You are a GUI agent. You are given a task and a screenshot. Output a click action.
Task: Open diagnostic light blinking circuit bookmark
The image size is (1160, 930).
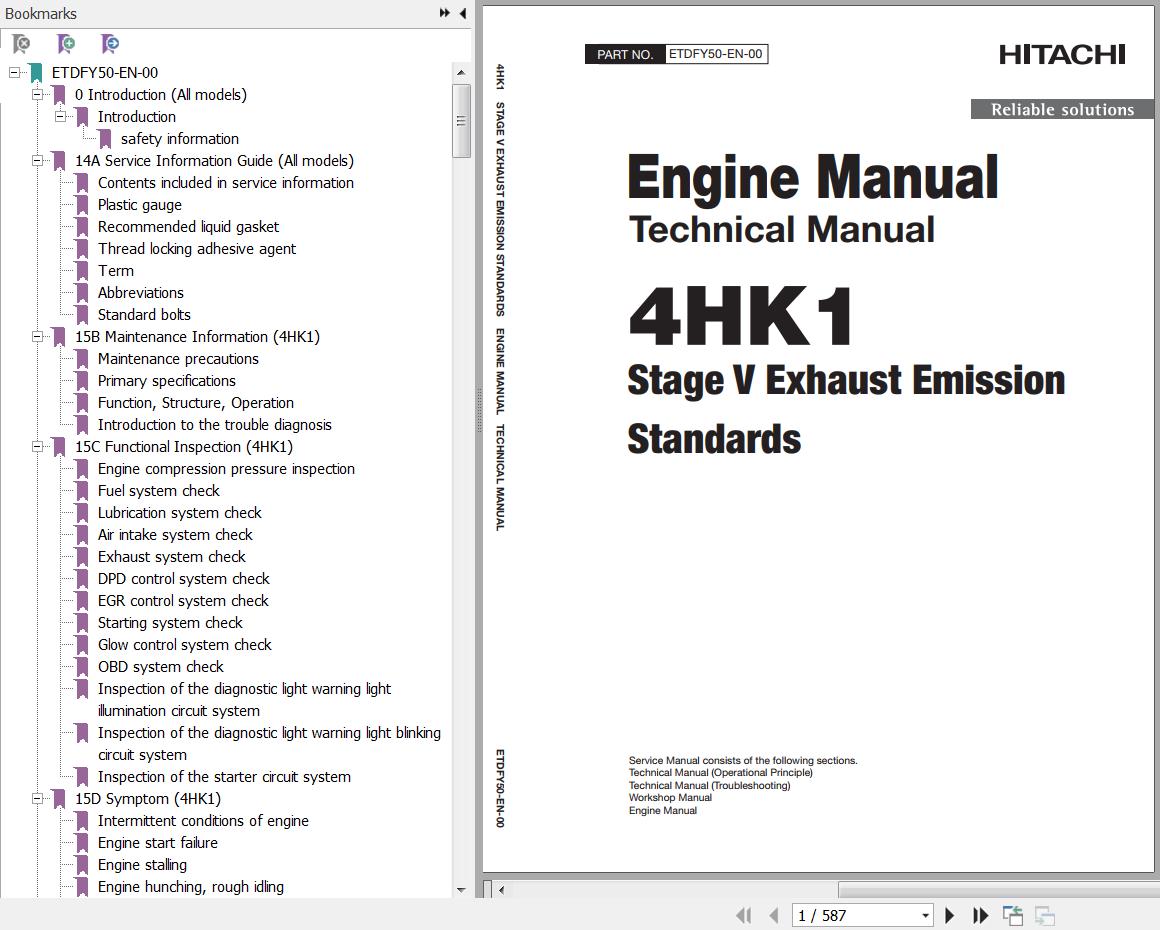click(x=269, y=744)
